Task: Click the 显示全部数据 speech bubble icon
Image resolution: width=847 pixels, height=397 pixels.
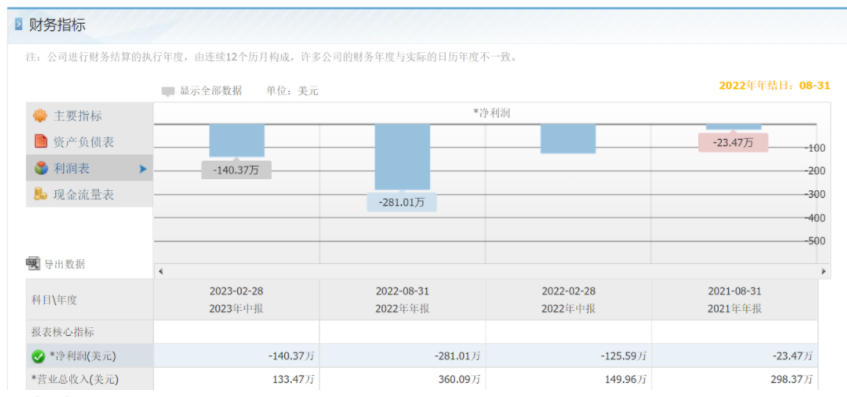Action: pos(168,91)
